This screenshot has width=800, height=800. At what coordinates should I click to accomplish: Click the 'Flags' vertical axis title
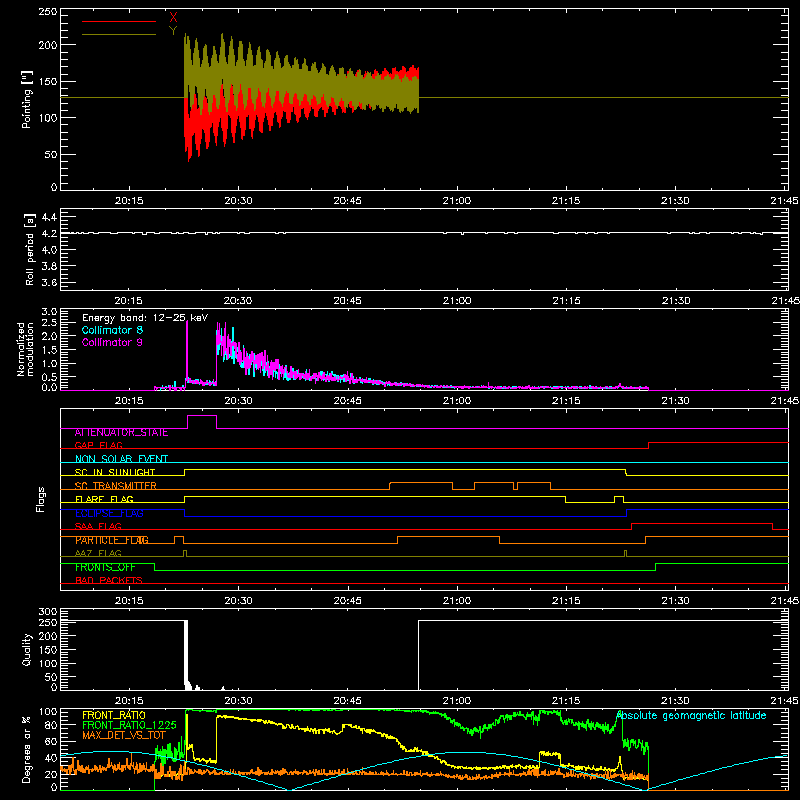41,499
